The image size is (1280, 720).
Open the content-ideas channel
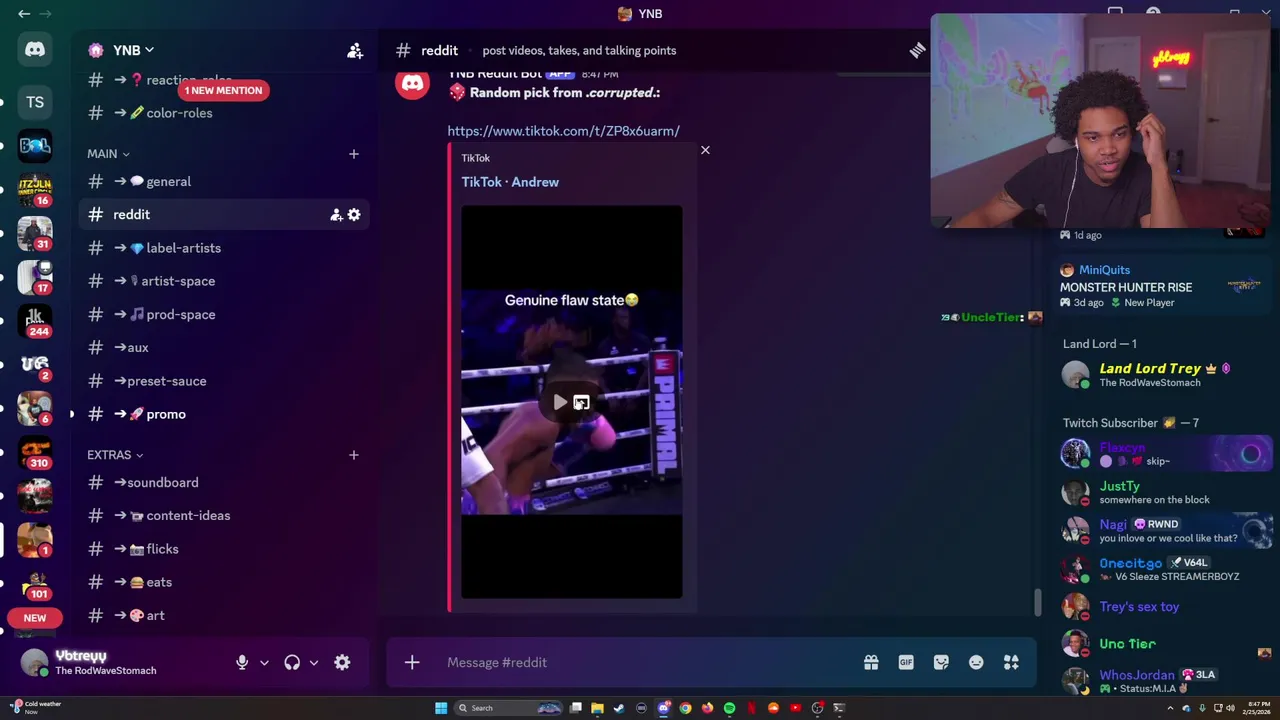tap(224, 515)
